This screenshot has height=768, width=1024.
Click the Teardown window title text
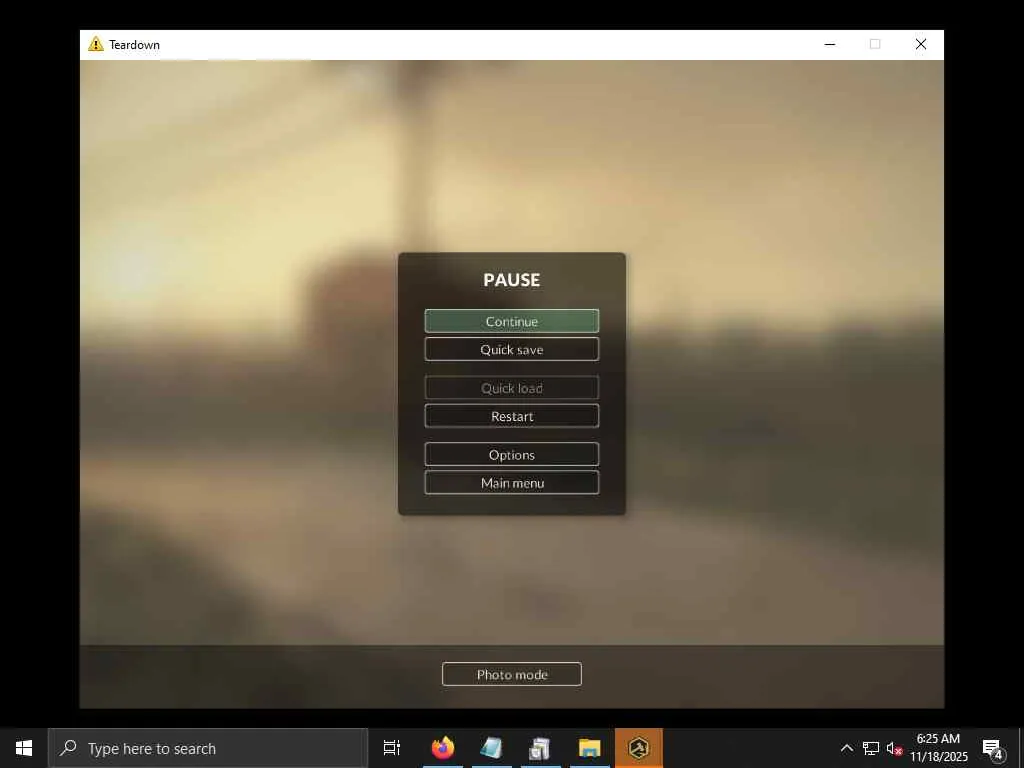click(135, 44)
